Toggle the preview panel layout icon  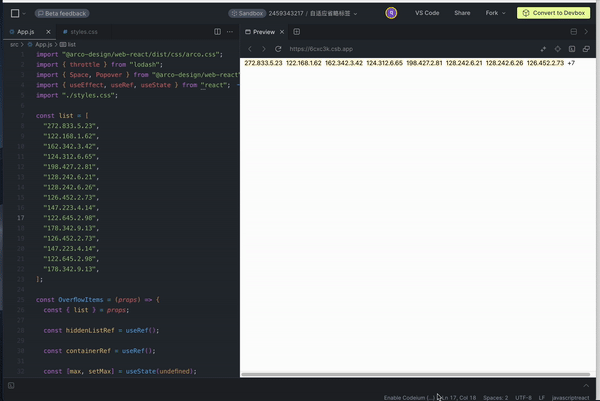point(574,32)
